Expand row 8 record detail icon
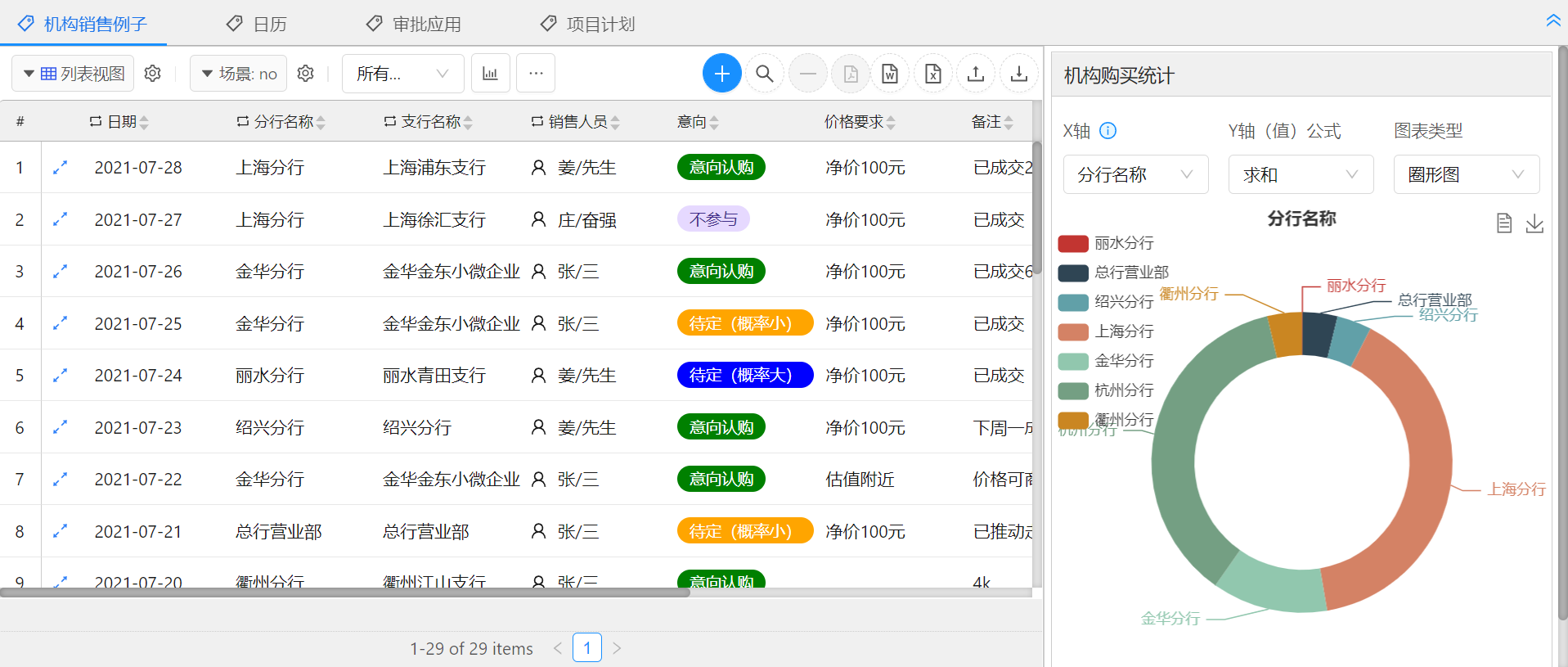Image resolution: width=1568 pixels, height=667 pixels. 60,531
